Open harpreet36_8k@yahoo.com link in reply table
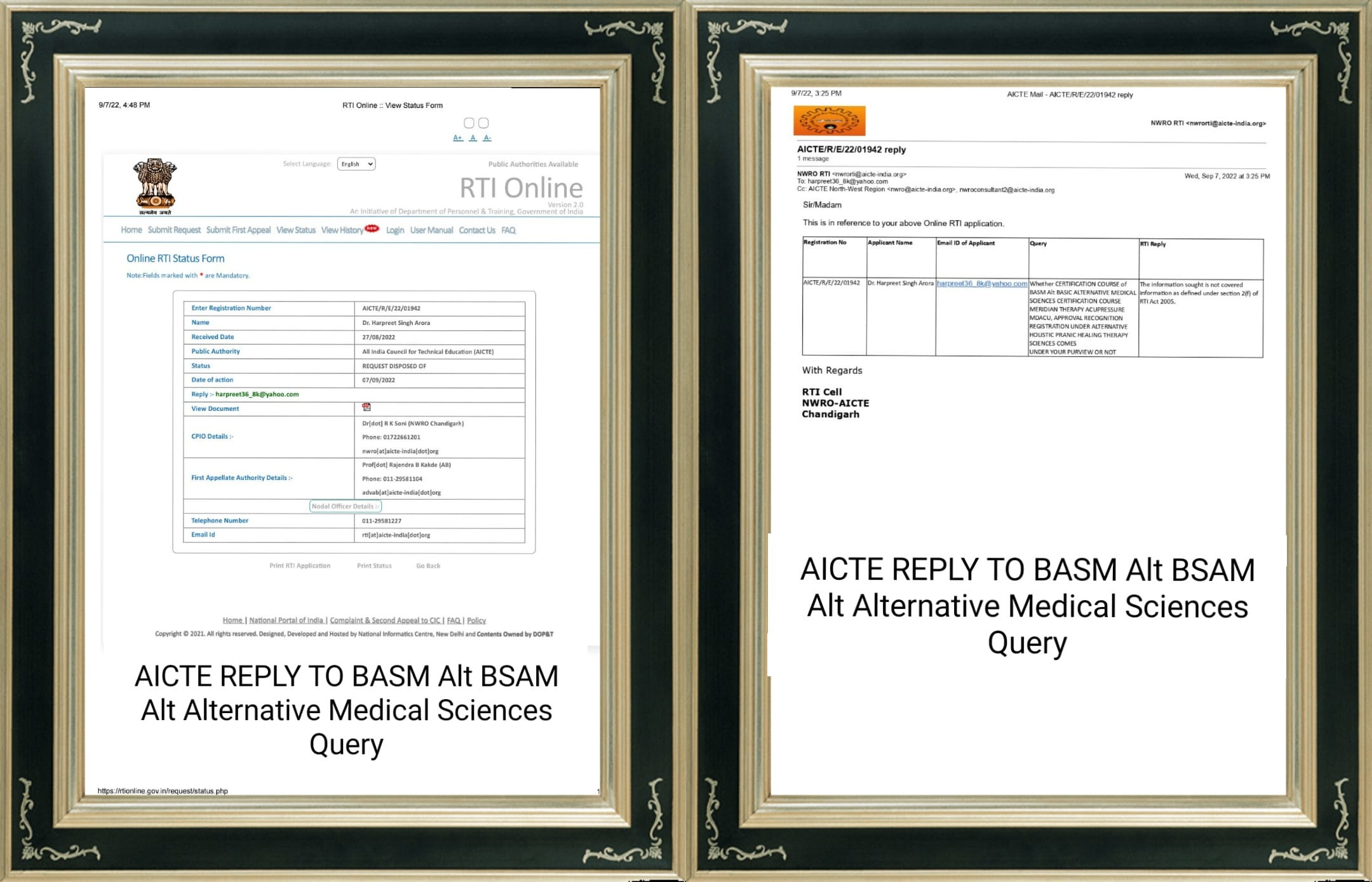1372x882 pixels. [981, 284]
